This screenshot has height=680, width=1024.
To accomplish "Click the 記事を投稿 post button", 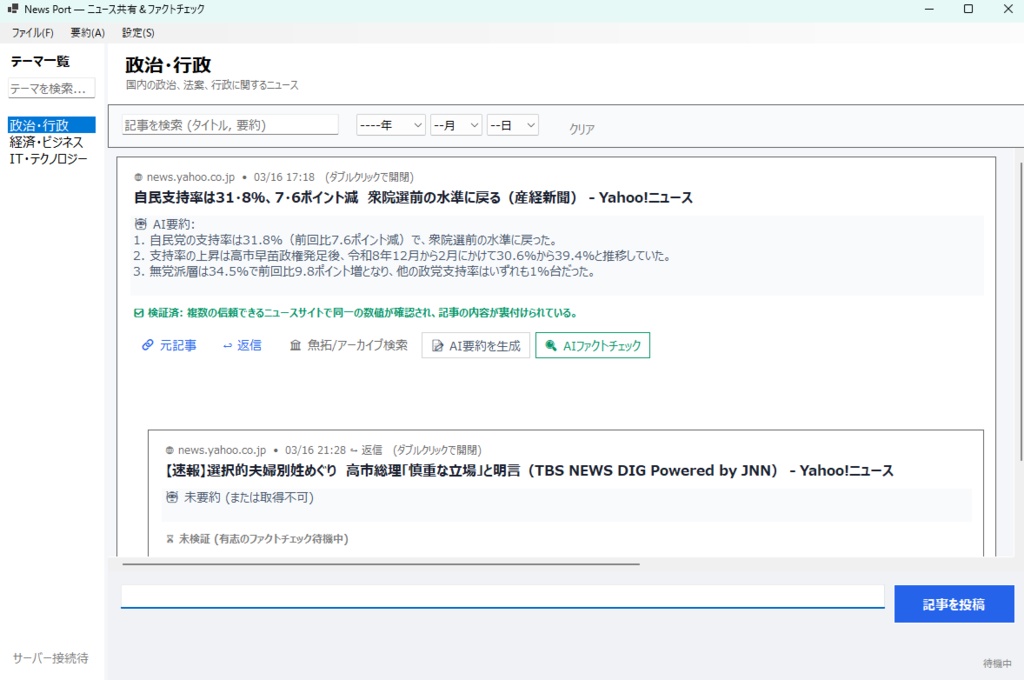I will [953, 603].
